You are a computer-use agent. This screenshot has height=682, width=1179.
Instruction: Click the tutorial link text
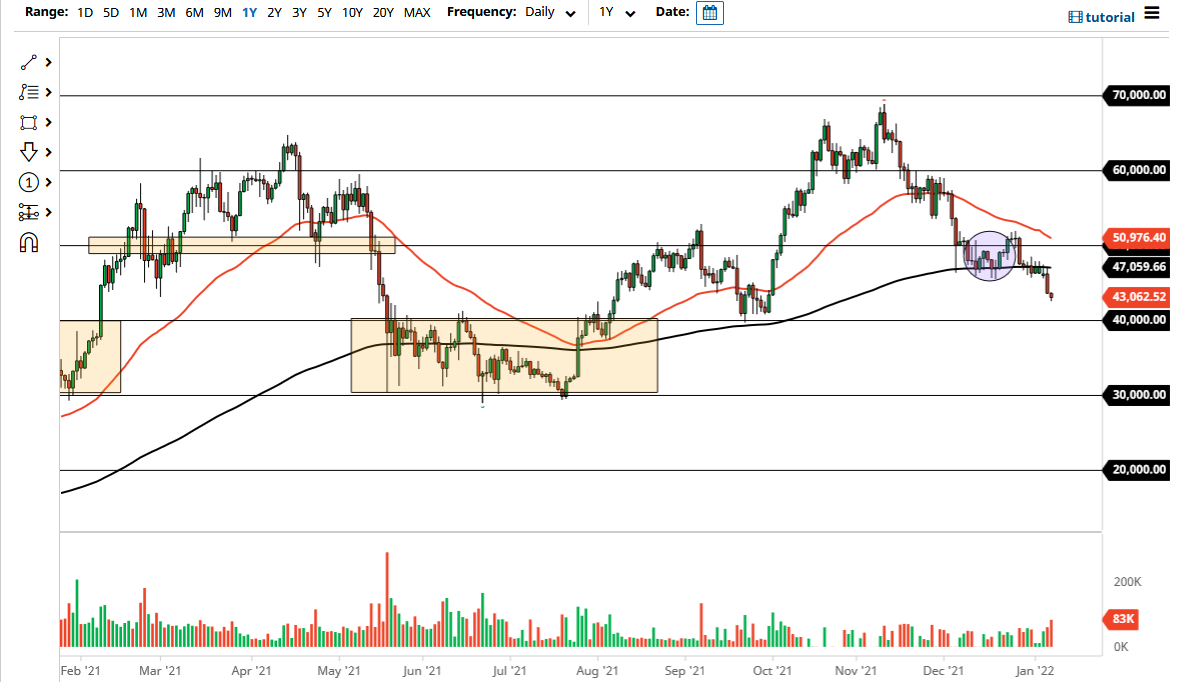point(1112,17)
